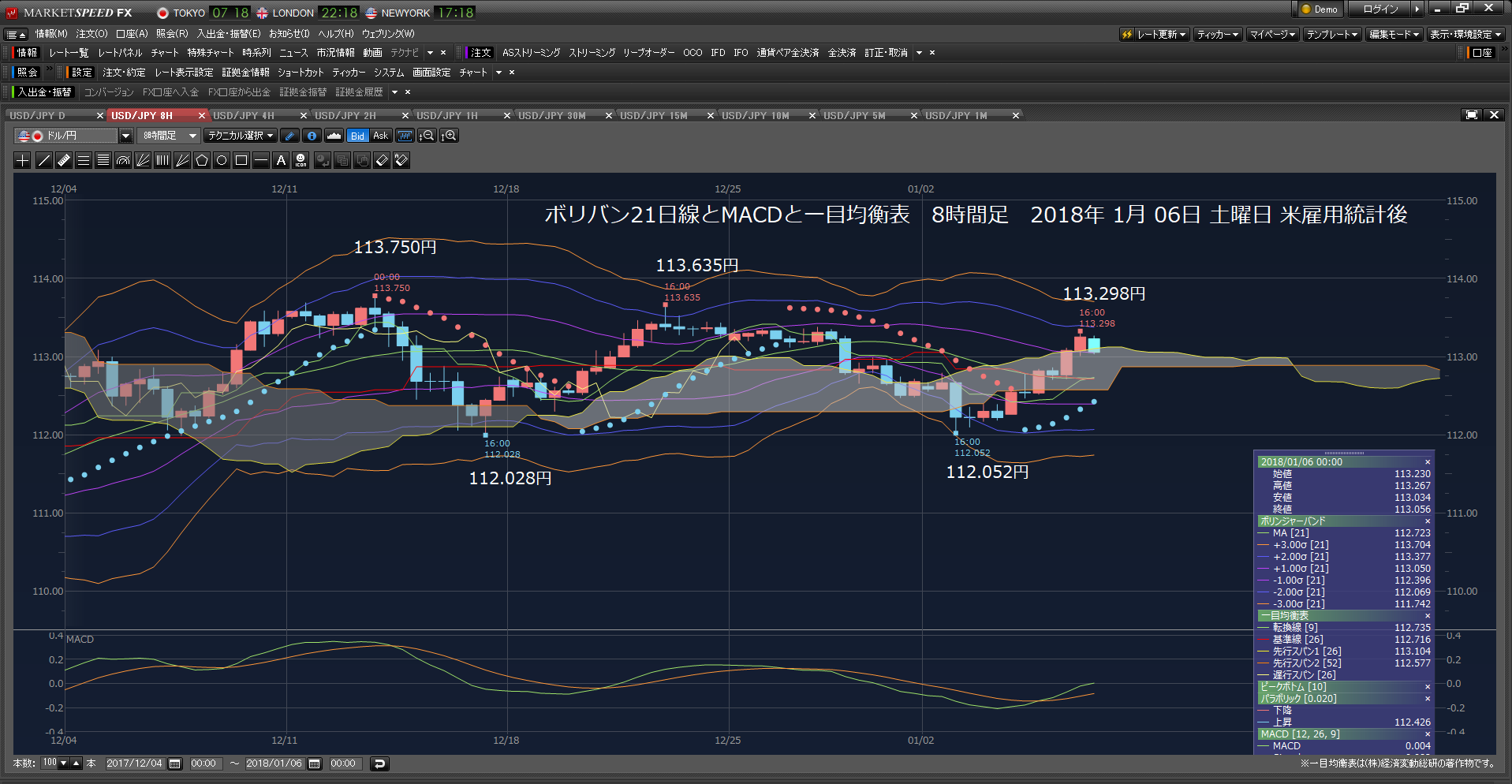Switch to the USD/JPY 4H tab
Viewport: 1512px width, 784px height.
[245, 115]
